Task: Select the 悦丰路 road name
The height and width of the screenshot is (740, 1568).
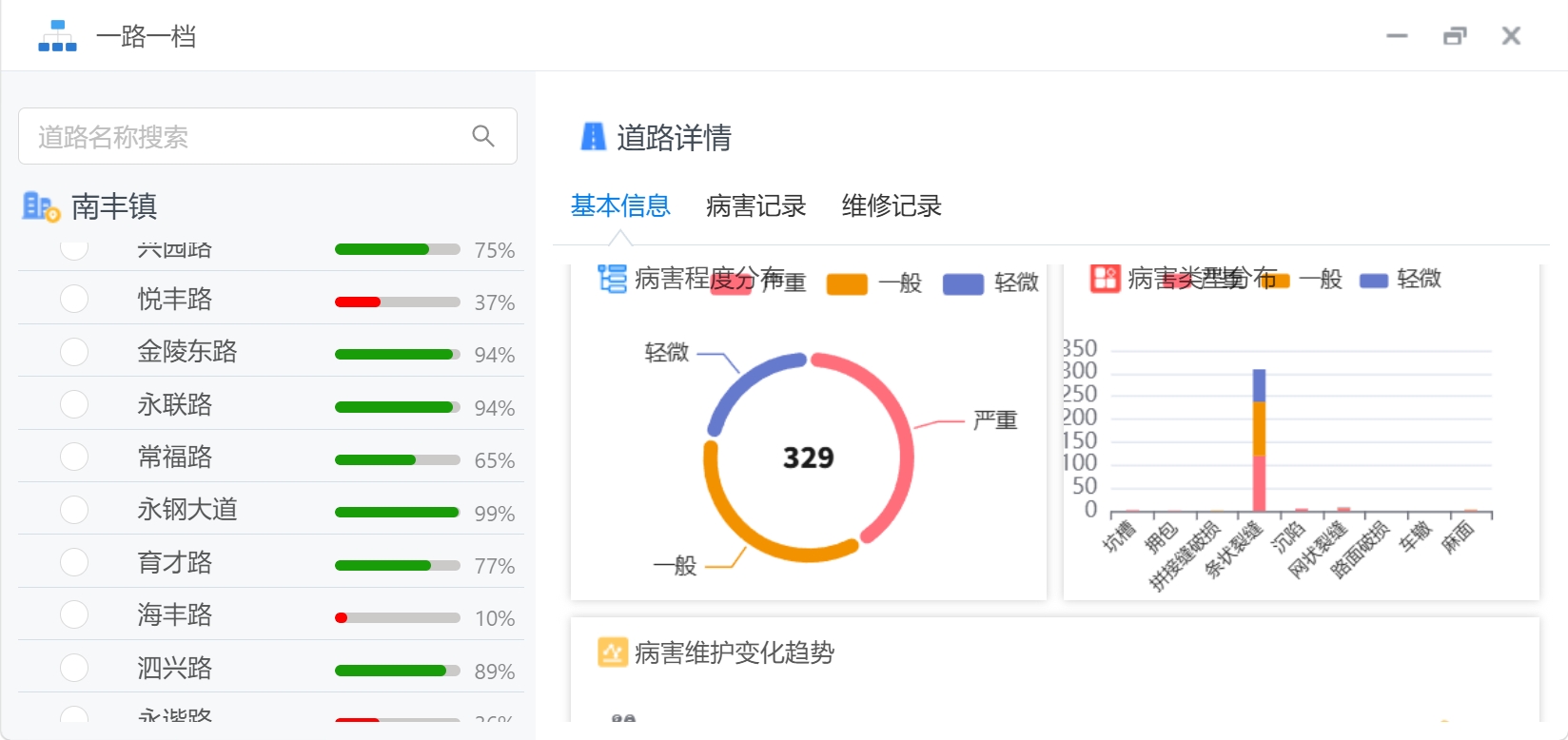Action: point(175,299)
